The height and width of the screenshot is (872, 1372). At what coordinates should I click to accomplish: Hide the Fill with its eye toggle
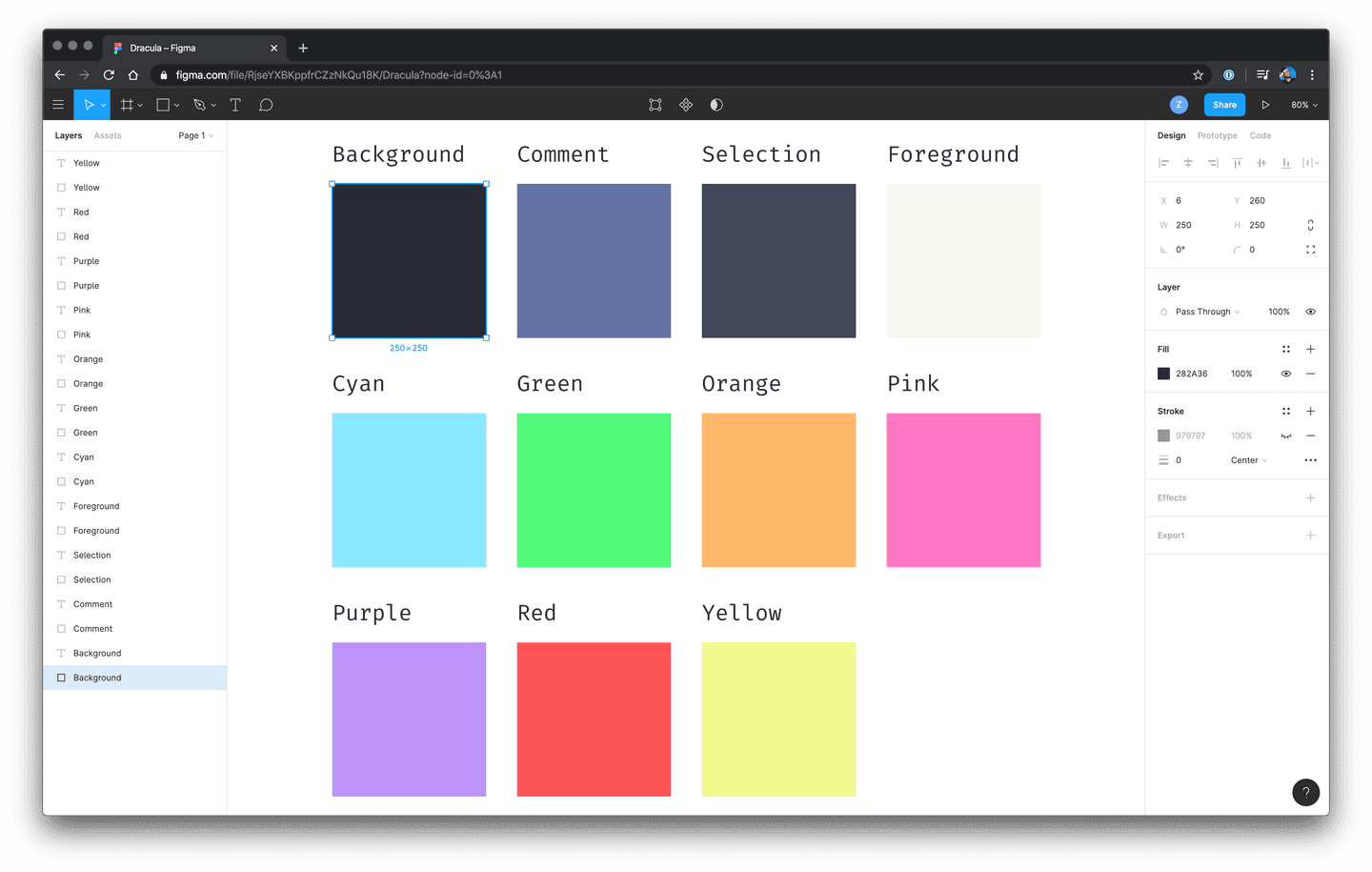1286,374
